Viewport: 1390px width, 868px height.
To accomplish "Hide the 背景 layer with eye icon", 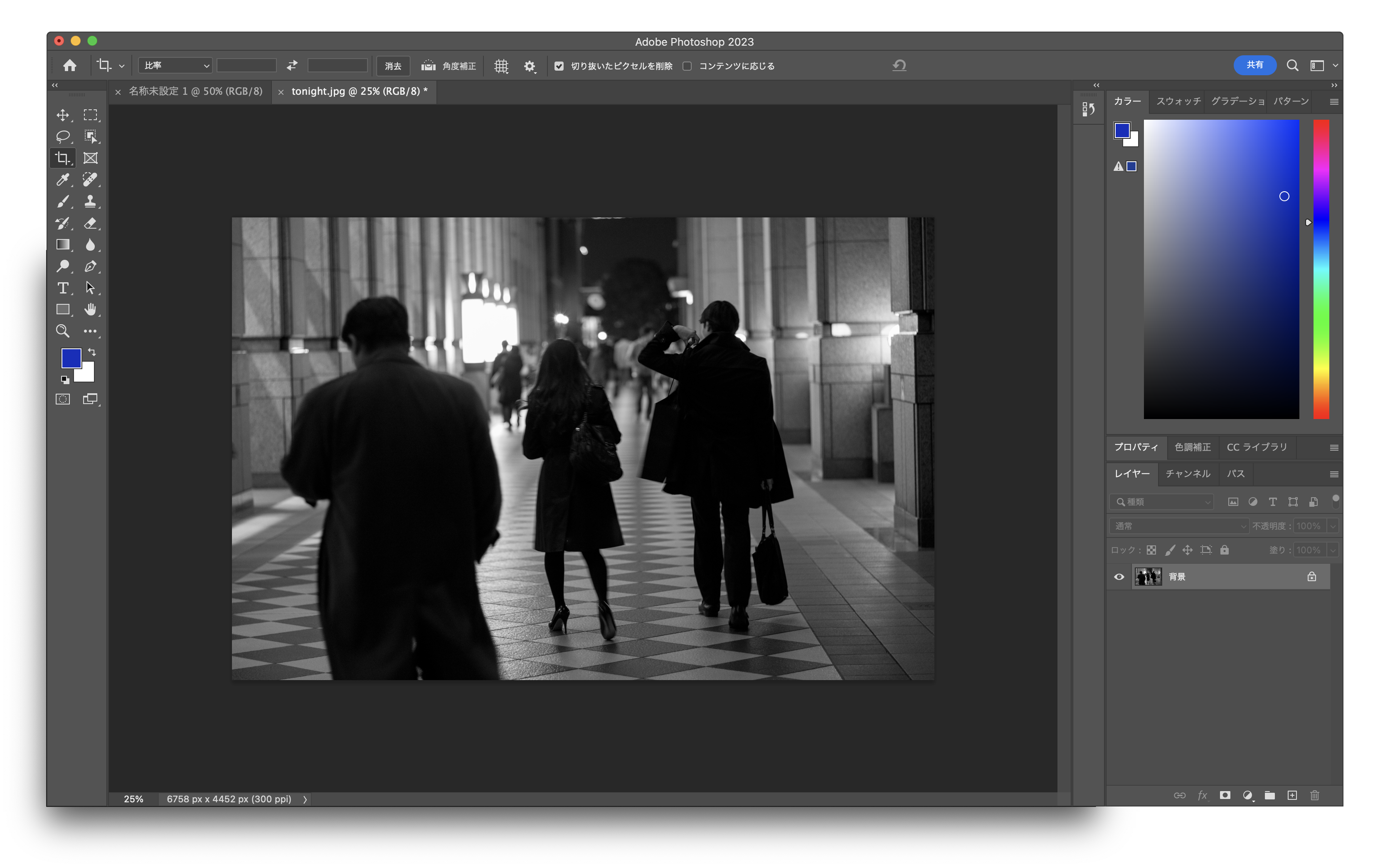I will [x=1119, y=576].
